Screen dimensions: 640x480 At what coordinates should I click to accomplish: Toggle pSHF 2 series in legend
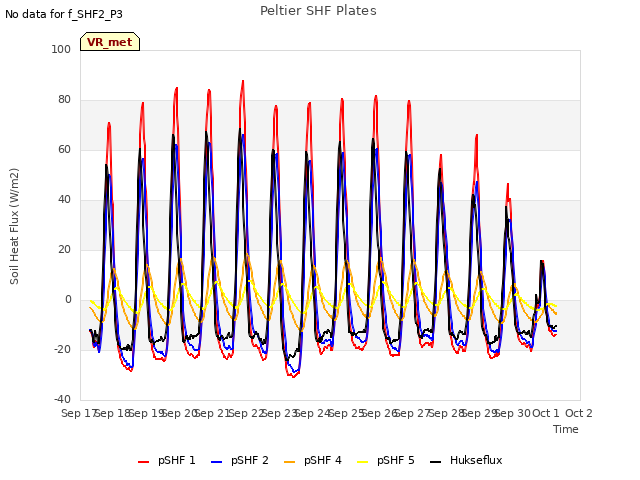coord(240,460)
